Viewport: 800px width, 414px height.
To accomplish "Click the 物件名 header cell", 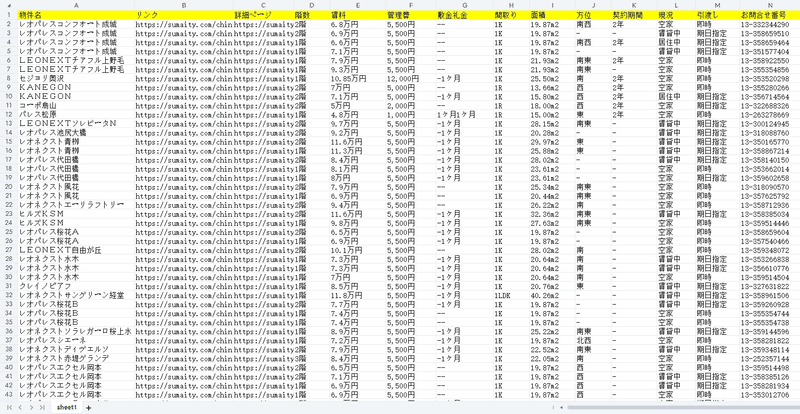I will (76, 15).
